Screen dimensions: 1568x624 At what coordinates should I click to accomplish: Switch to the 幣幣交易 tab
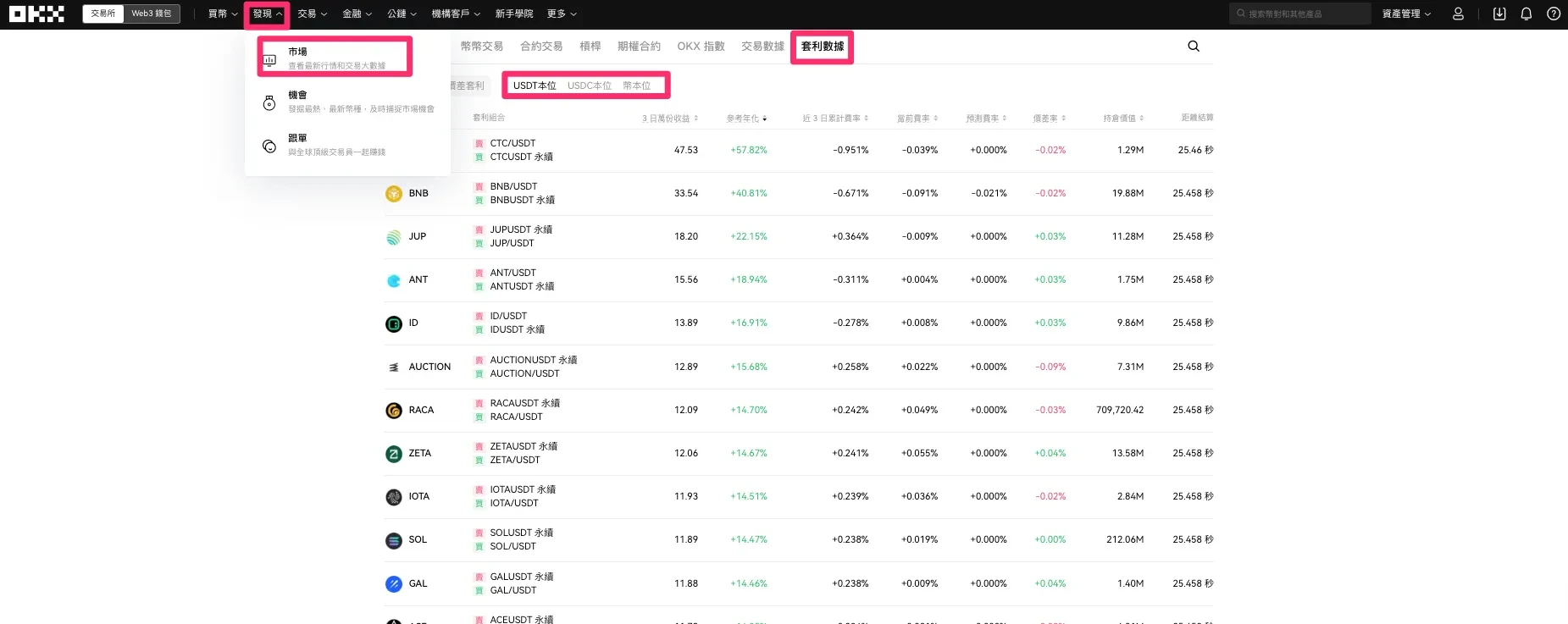pyautogui.click(x=481, y=47)
